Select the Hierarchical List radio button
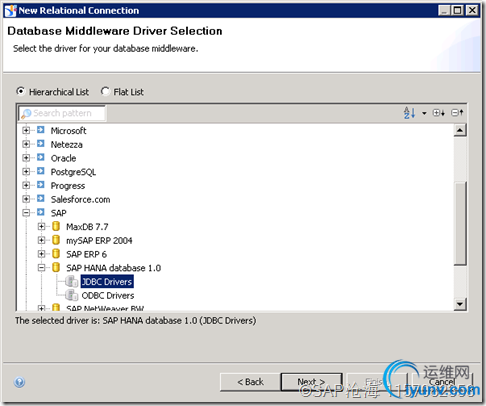Image resolution: width=486 pixels, height=406 pixels. click(x=21, y=91)
